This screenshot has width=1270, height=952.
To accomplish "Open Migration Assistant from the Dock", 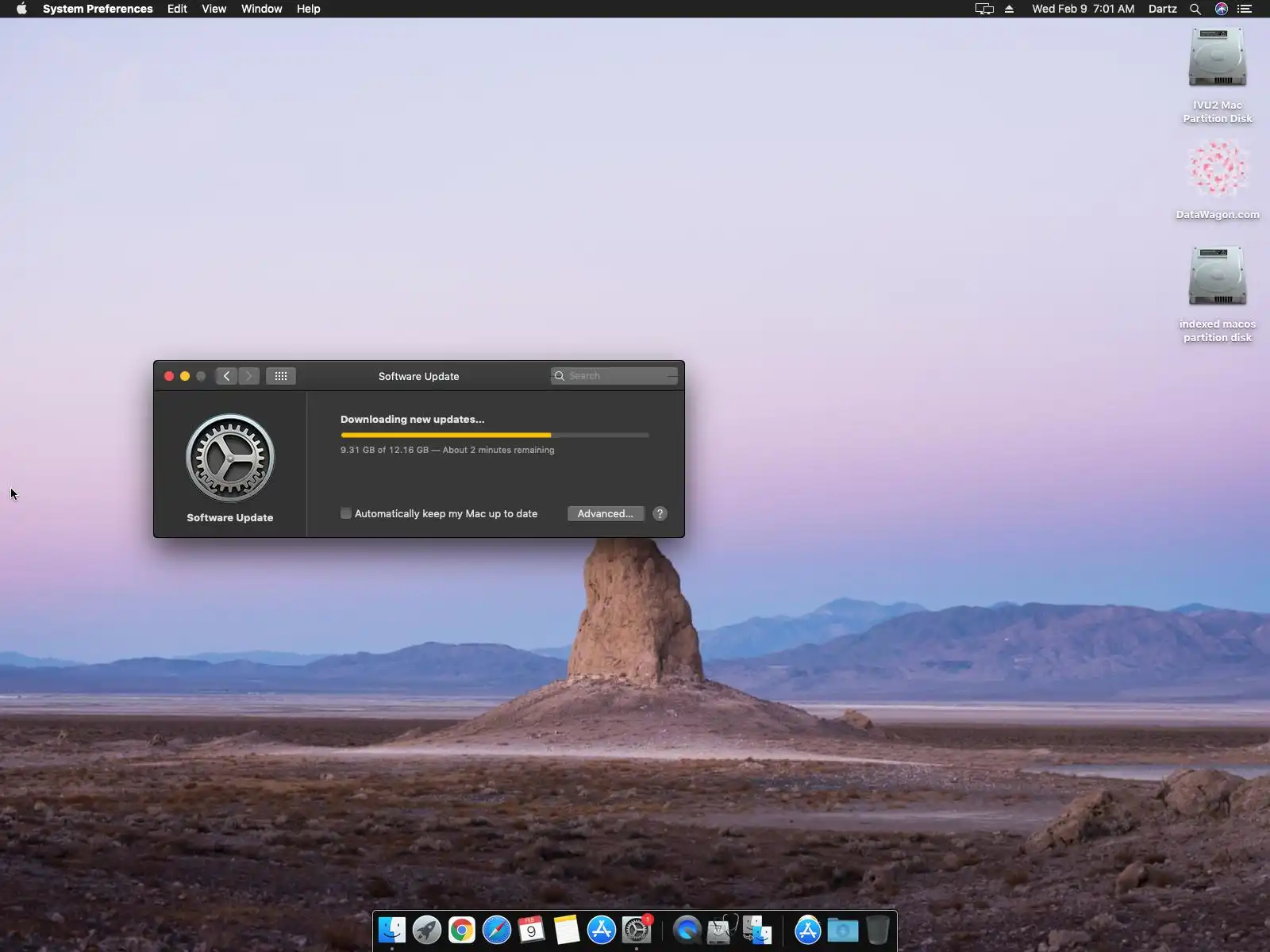I will 757,930.
